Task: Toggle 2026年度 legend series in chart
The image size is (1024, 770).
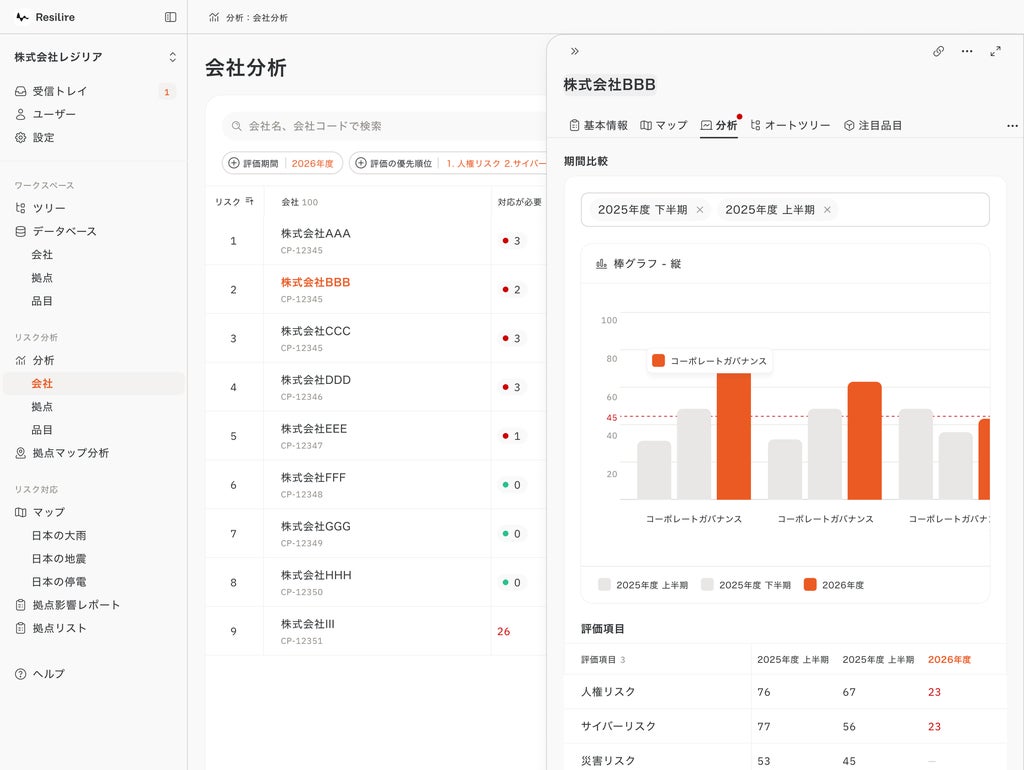Action: (833, 585)
